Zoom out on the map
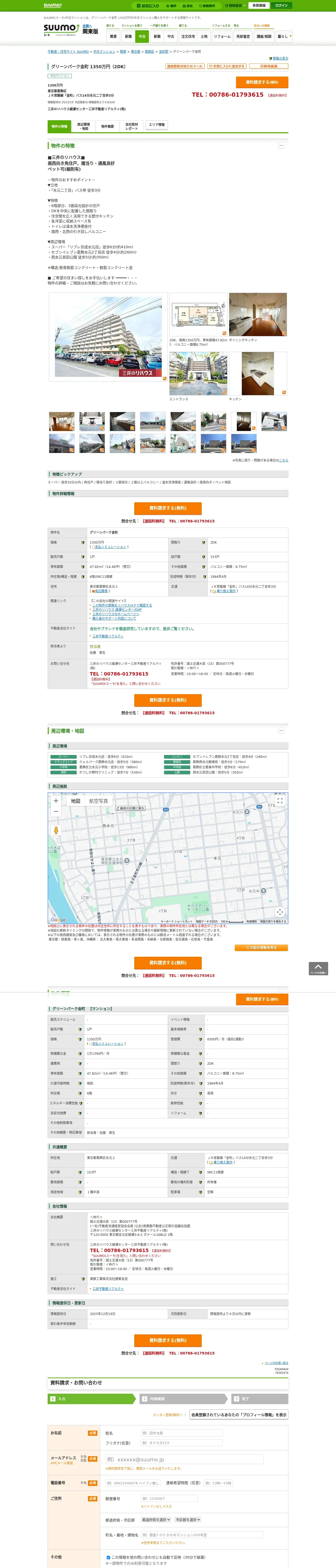336x1568 pixels. pos(56,811)
